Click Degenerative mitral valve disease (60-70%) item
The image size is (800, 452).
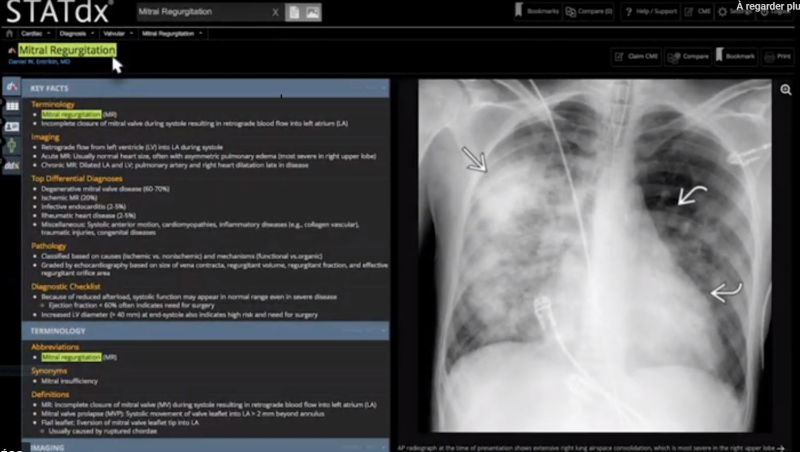[105, 189]
